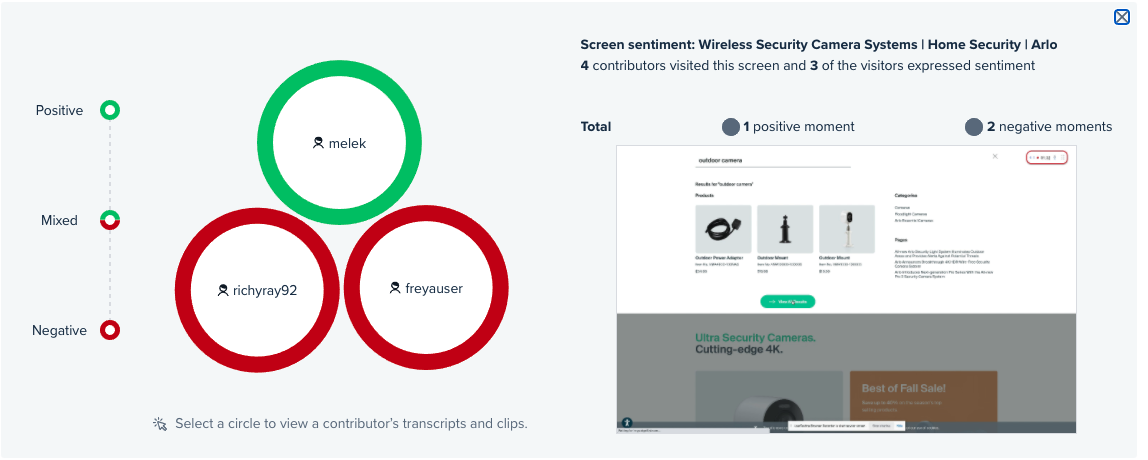
Task: Click the Mixed legend half-colored icon
Action: click(110, 220)
